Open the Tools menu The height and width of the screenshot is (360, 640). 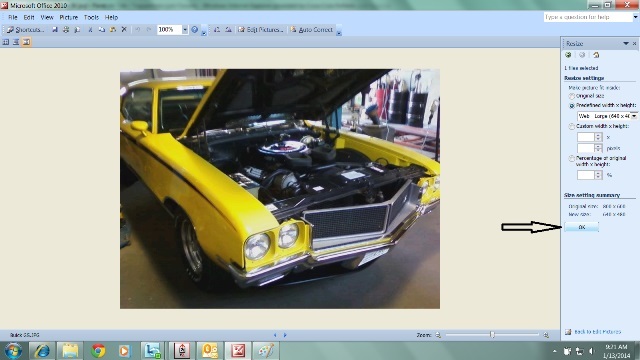pos(91,17)
